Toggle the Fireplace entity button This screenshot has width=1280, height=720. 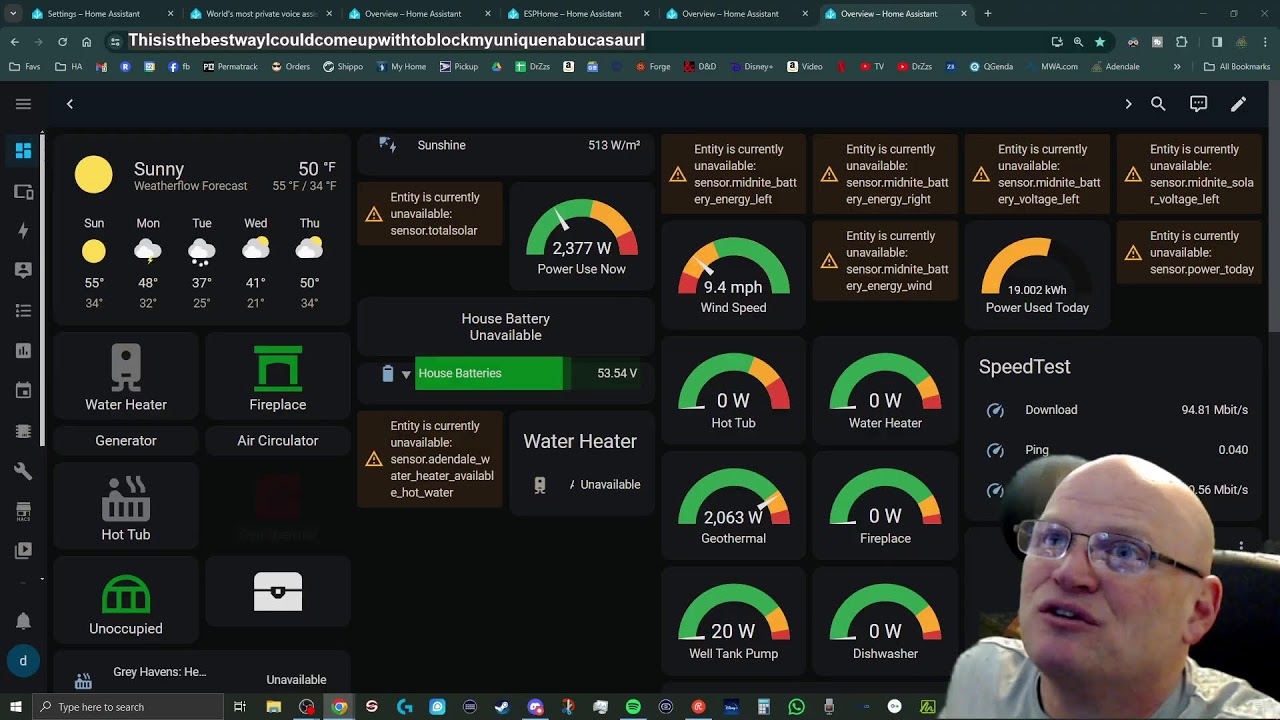point(278,378)
